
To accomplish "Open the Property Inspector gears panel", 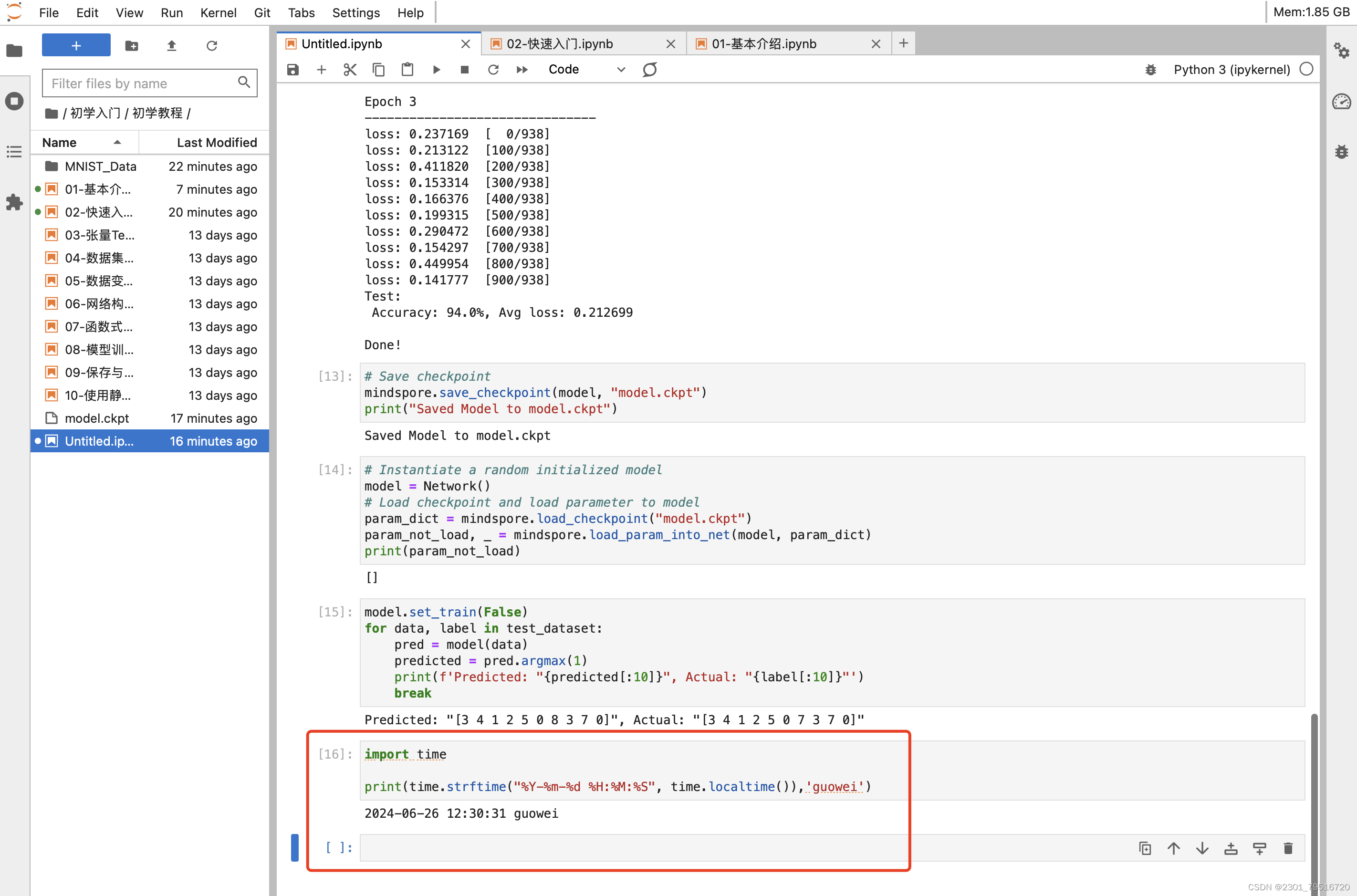I will tap(1342, 51).
